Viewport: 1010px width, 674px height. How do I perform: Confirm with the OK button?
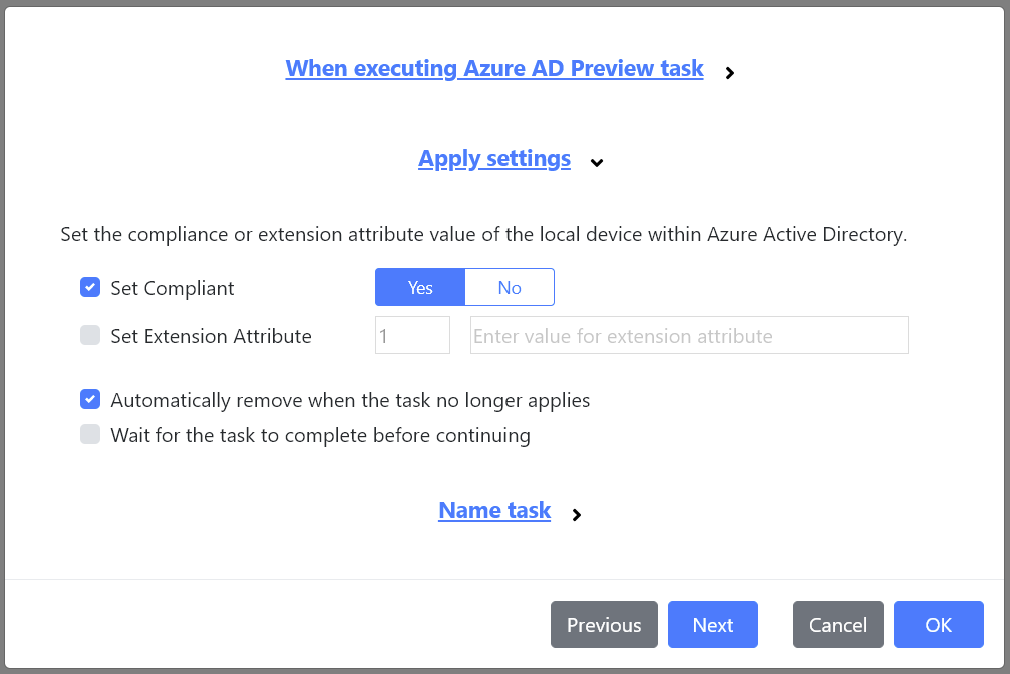point(938,625)
